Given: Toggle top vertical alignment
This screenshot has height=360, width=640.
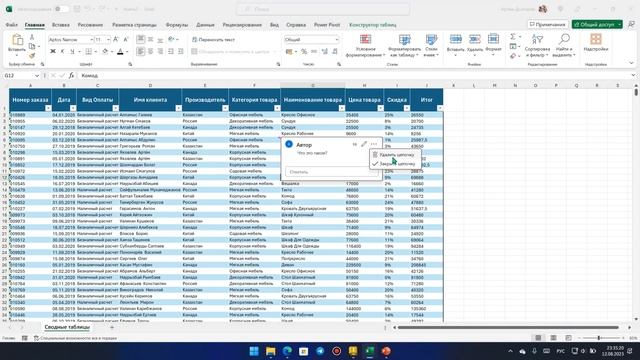Looking at the screenshot, I should click(140, 40).
